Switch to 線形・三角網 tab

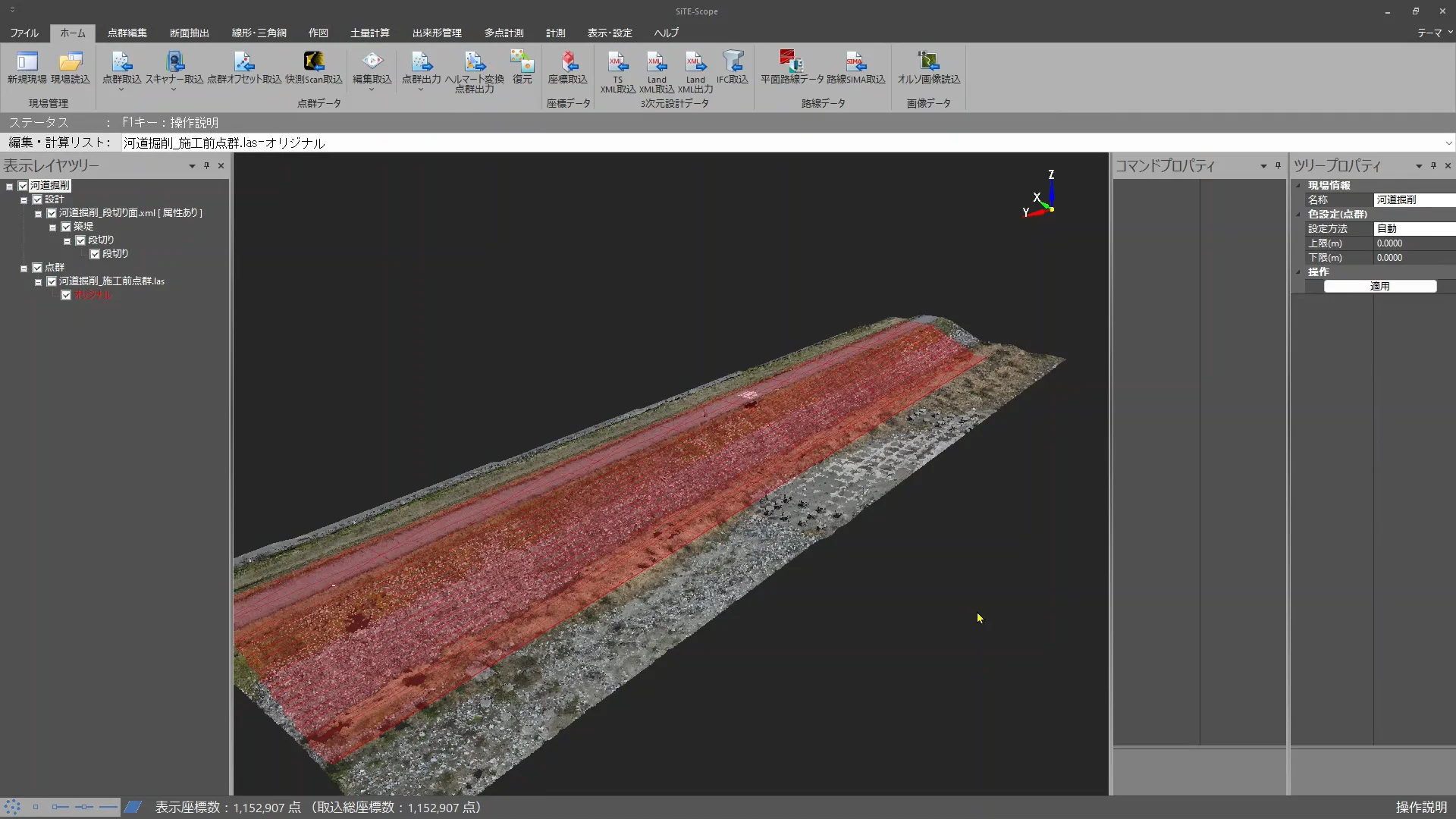[259, 33]
